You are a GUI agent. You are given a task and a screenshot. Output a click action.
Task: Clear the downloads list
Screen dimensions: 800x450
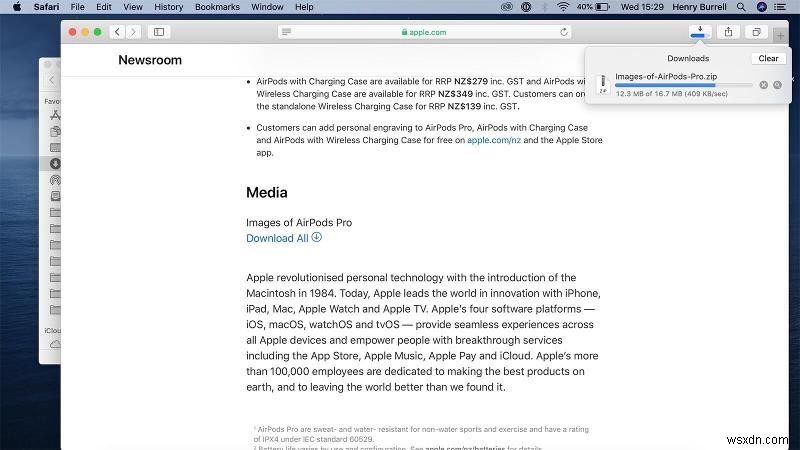[768, 58]
